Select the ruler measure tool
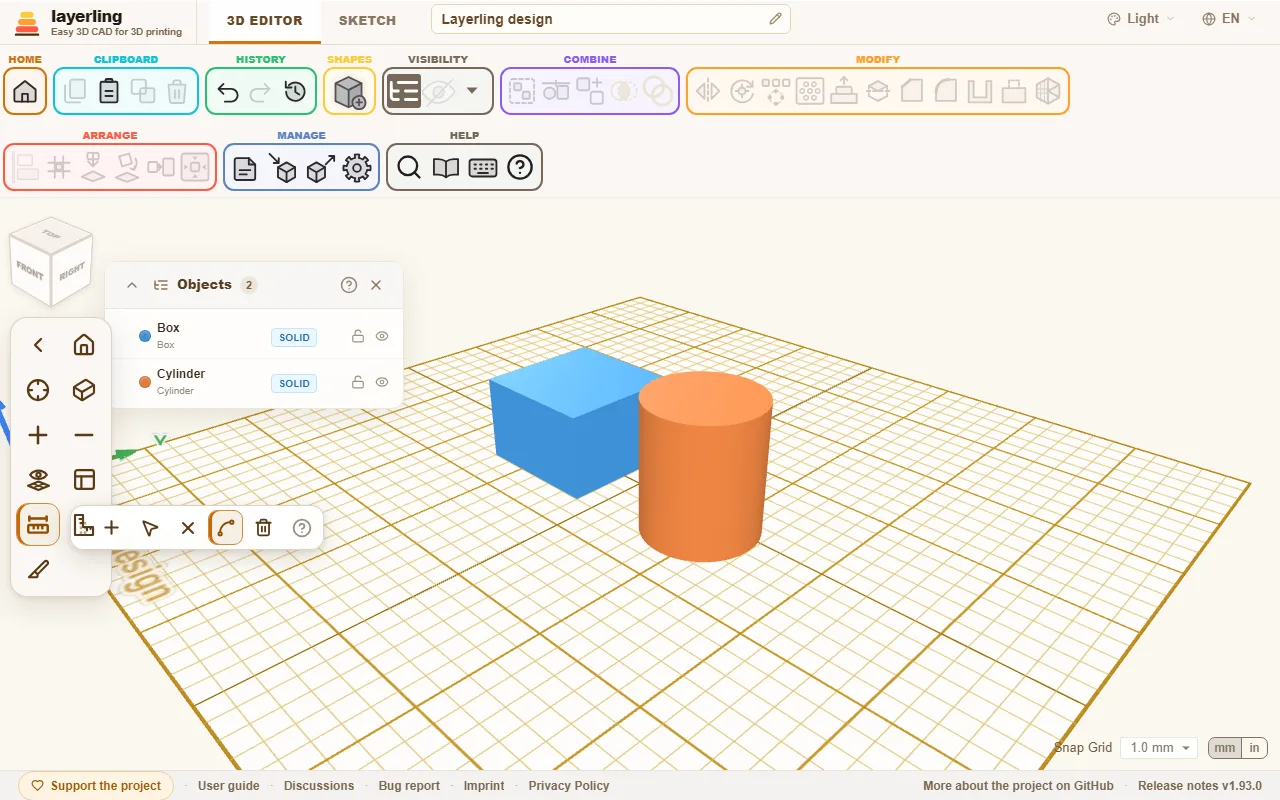The height and width of the screenshot is (800, 1280). point(38,525)
